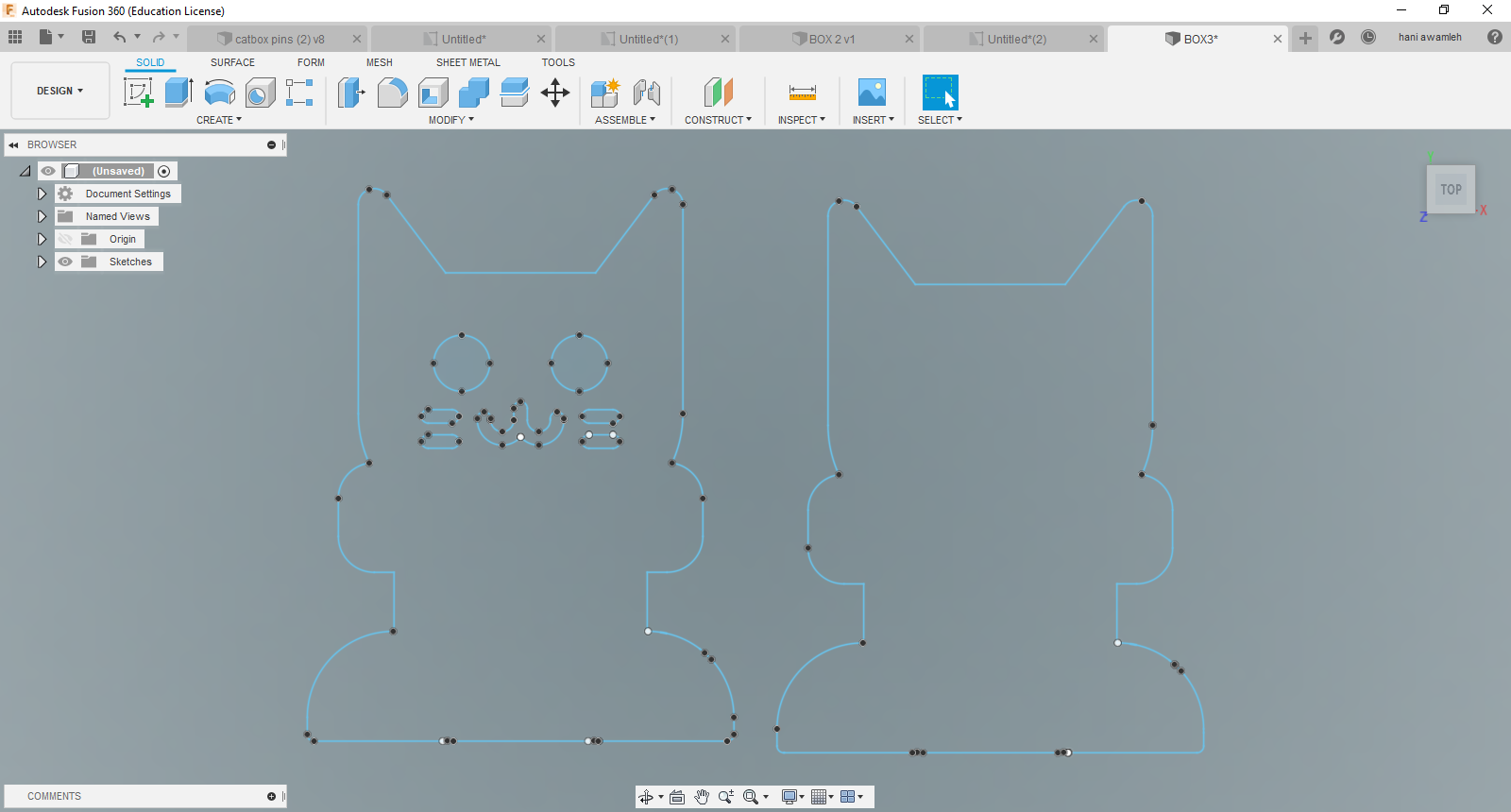Hide the Sketches folder
Image resolution: width=1511 pixels, height=812 pixels.
tap(65, 262)
